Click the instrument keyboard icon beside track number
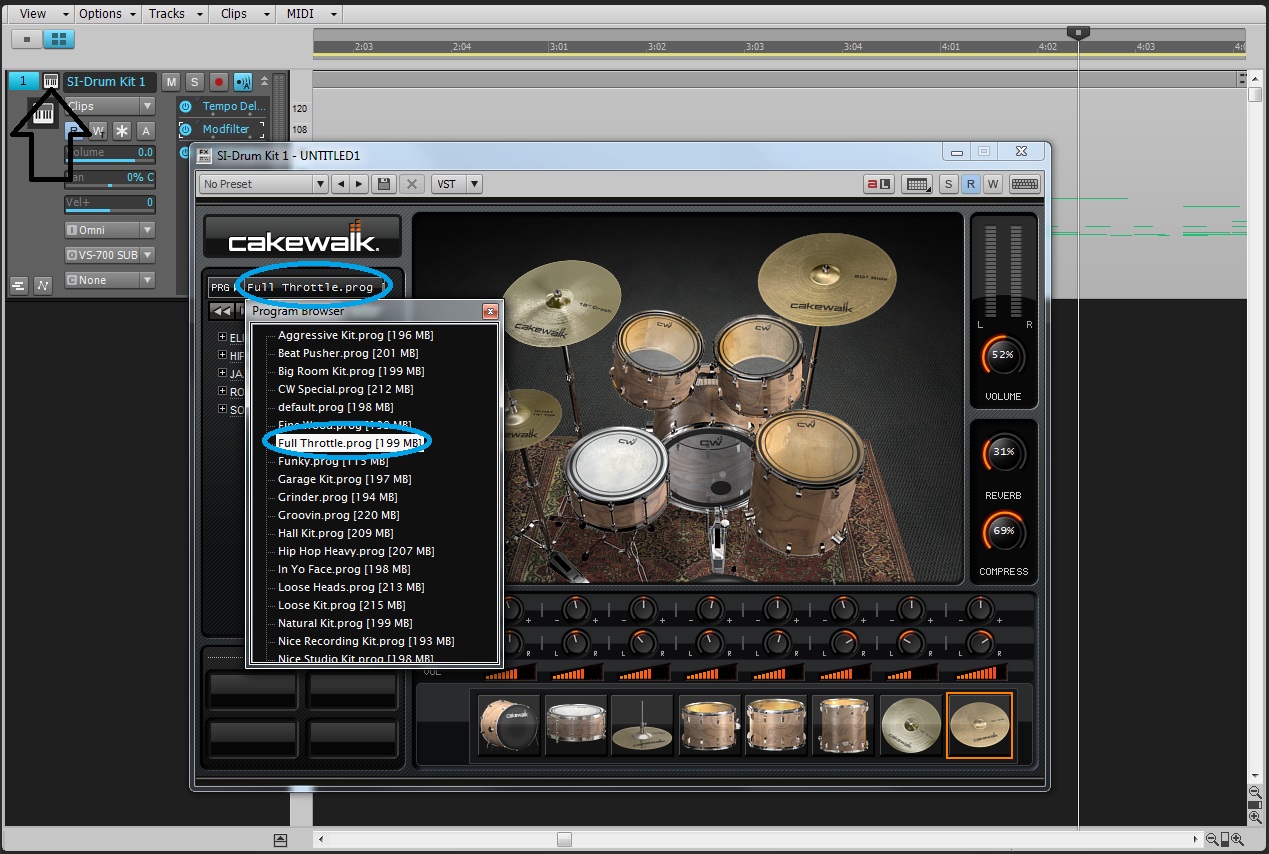The image size is (1269, 854). 51,81
